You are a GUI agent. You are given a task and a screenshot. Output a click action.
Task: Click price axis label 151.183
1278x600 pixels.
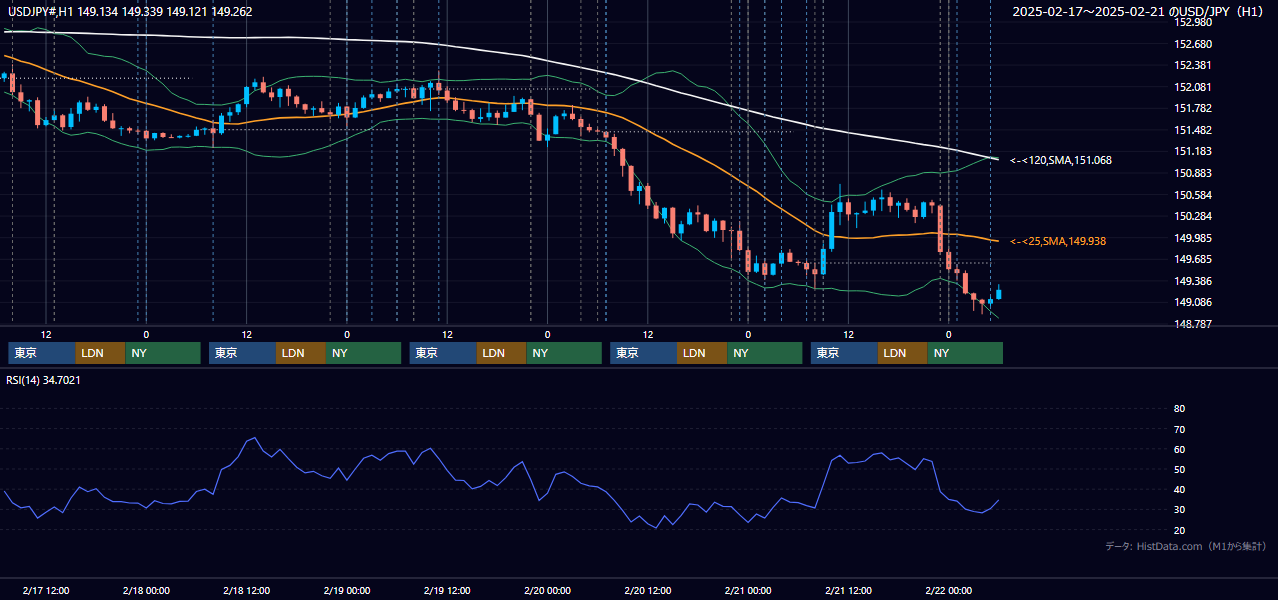1193,151
